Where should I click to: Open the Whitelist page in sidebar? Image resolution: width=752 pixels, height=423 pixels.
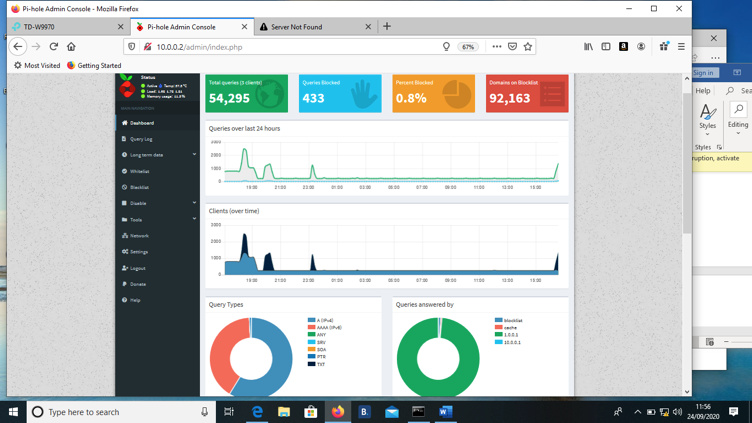[139, 171]
